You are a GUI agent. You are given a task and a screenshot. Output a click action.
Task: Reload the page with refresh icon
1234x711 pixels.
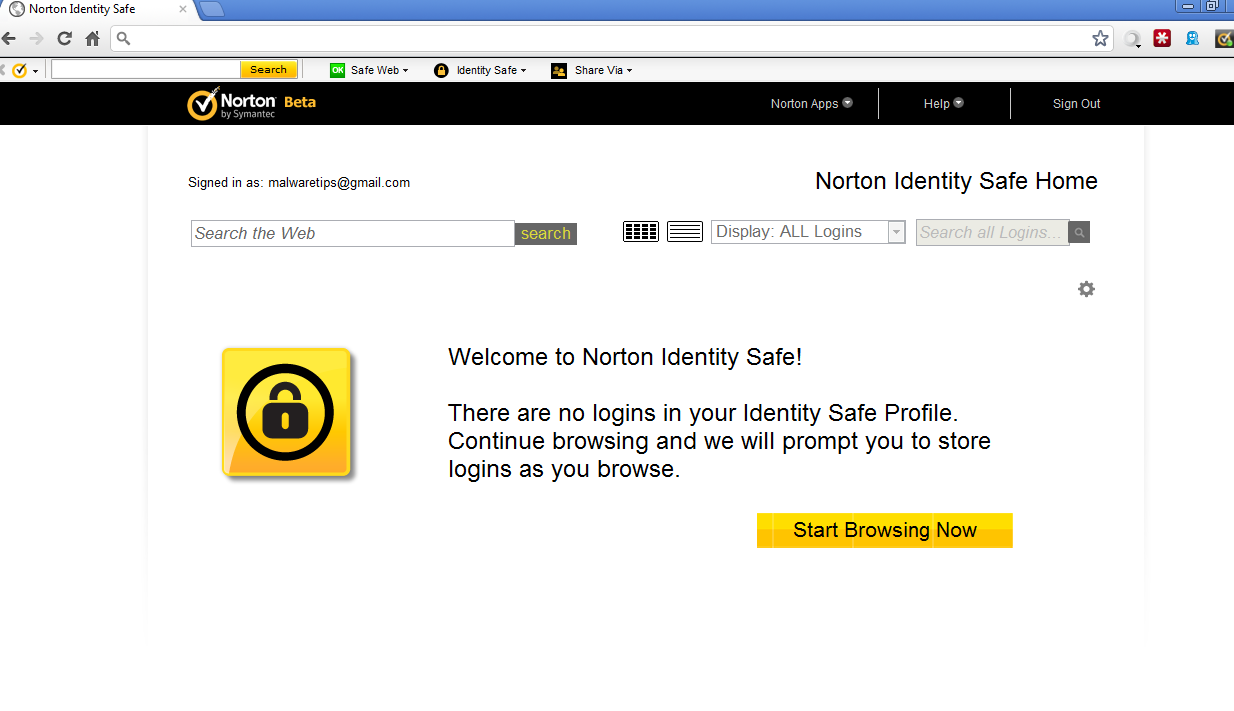pos(65,39)
